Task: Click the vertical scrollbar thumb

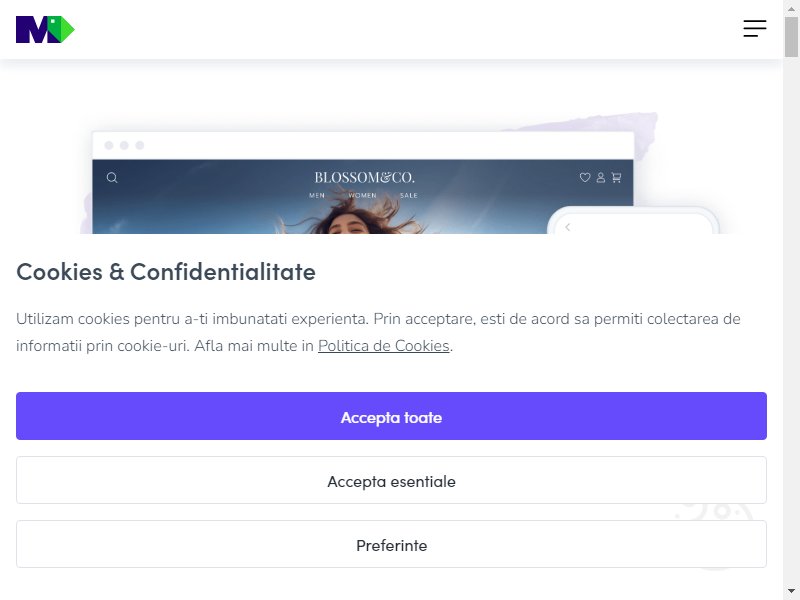Action: click(x=791, y=37)
